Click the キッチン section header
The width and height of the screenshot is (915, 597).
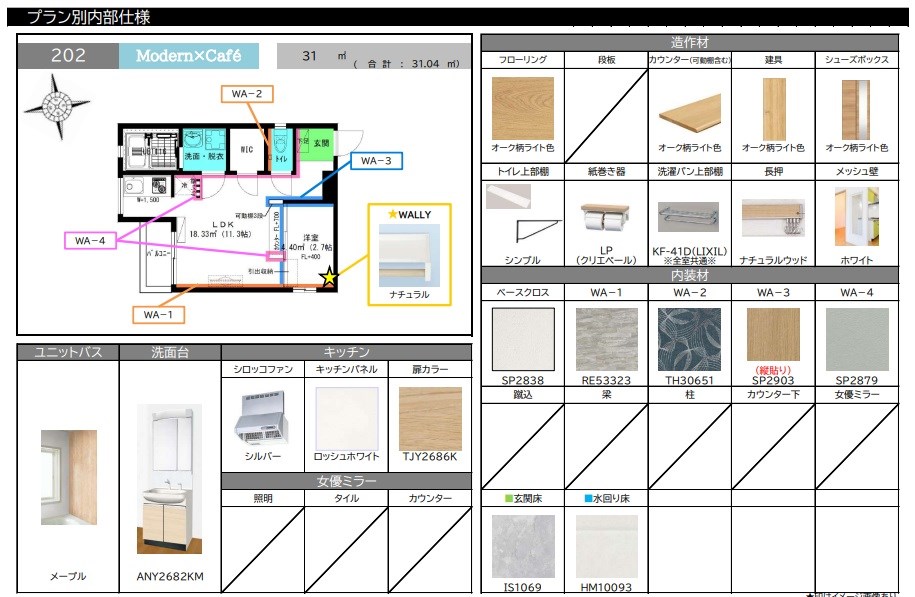tap(346, 352)
